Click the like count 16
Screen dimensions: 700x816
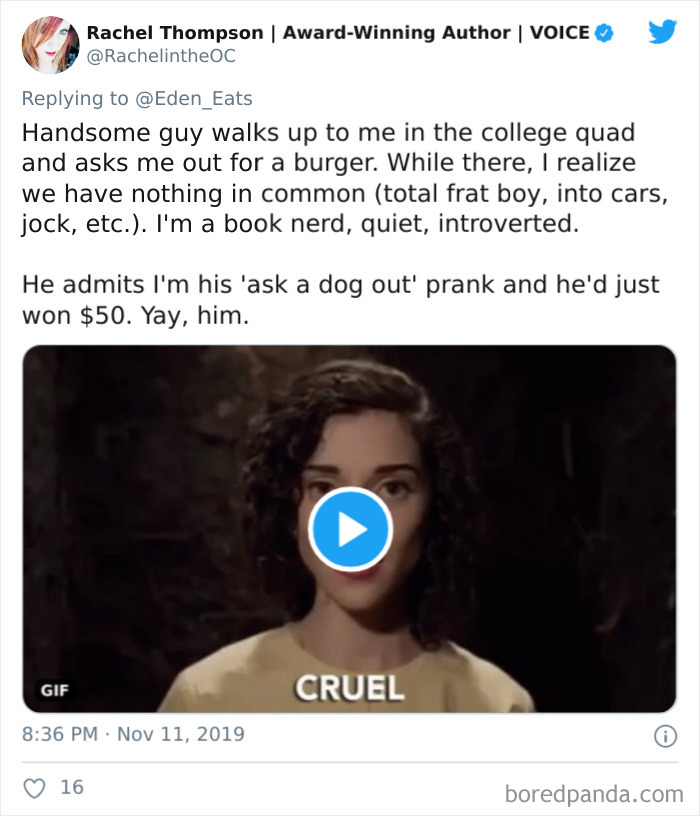coord(72,788)
